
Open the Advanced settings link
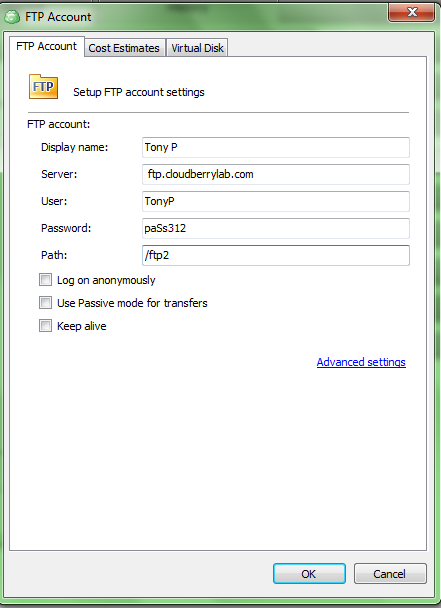(x=361, y=362)
